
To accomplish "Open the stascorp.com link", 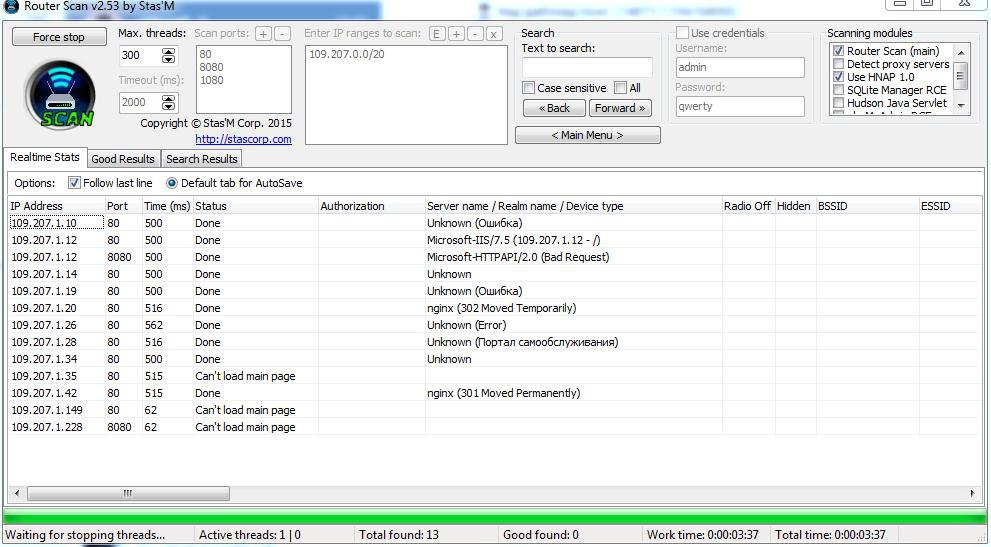I will click(x=243, y=139).
